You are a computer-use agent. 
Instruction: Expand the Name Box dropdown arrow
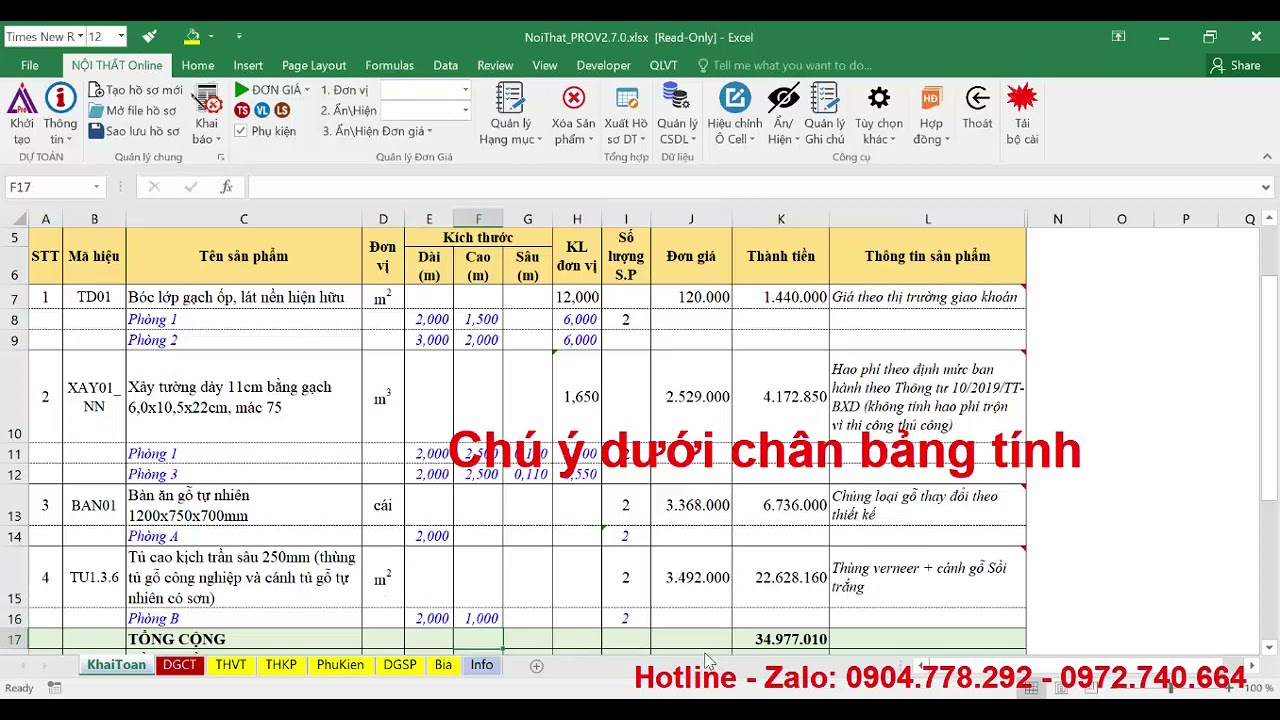click(x=96, y=187)
